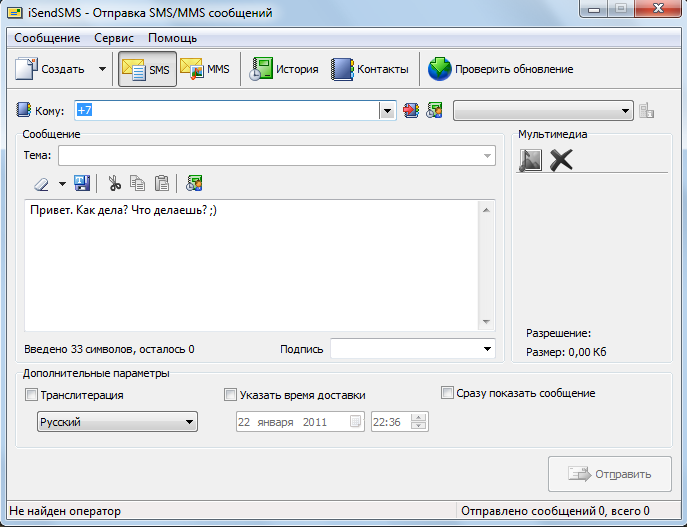Viewport: 687px width, 527px height.
Task: Expand the Подпись signature dropdown
Action: [487, 349]
